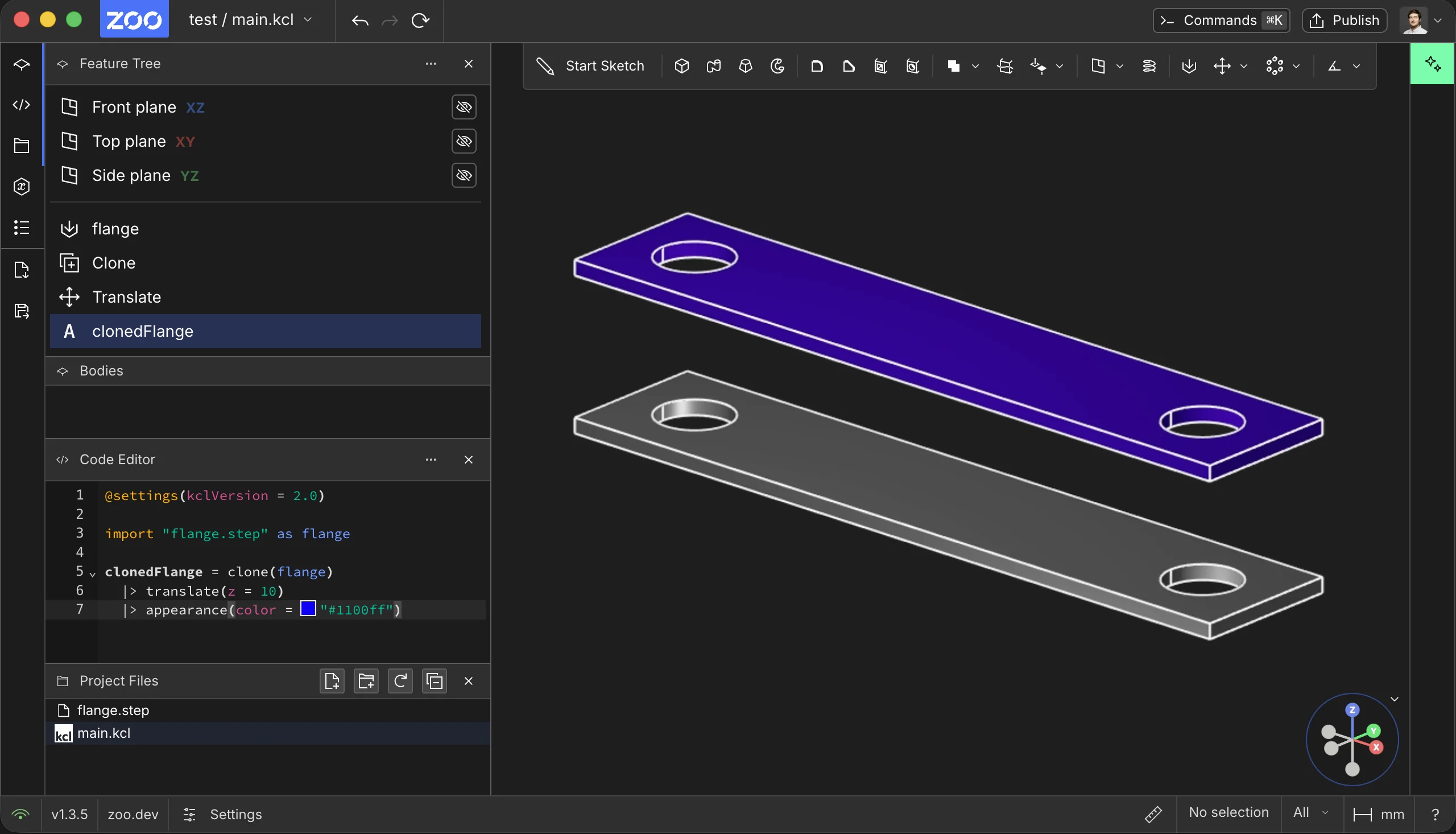This screenshot has width=1456, height=834.
Task: Select the Chamfer tool in toolbar
Action: [849, 66]
